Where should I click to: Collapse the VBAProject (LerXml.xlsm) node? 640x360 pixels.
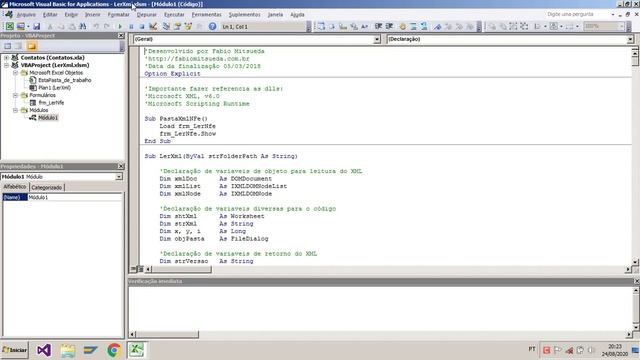pyautogui.click(x=7, y=65)
